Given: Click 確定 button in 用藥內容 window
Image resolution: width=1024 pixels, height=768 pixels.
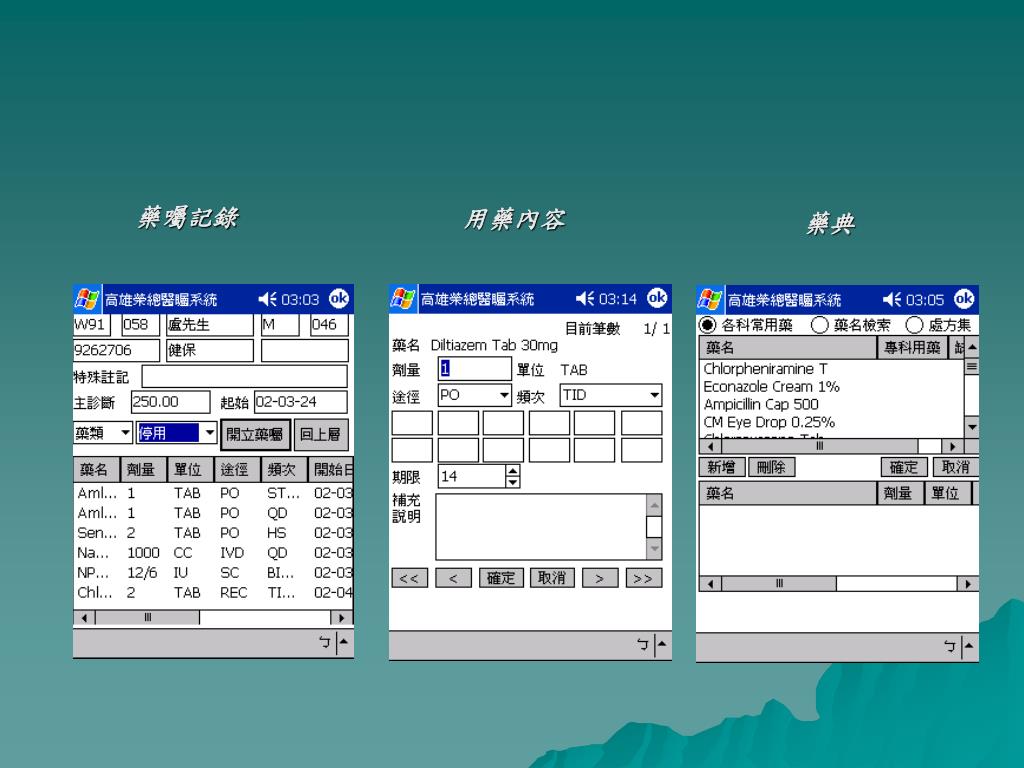Looking at the screenshot, I should pos(501,578).
